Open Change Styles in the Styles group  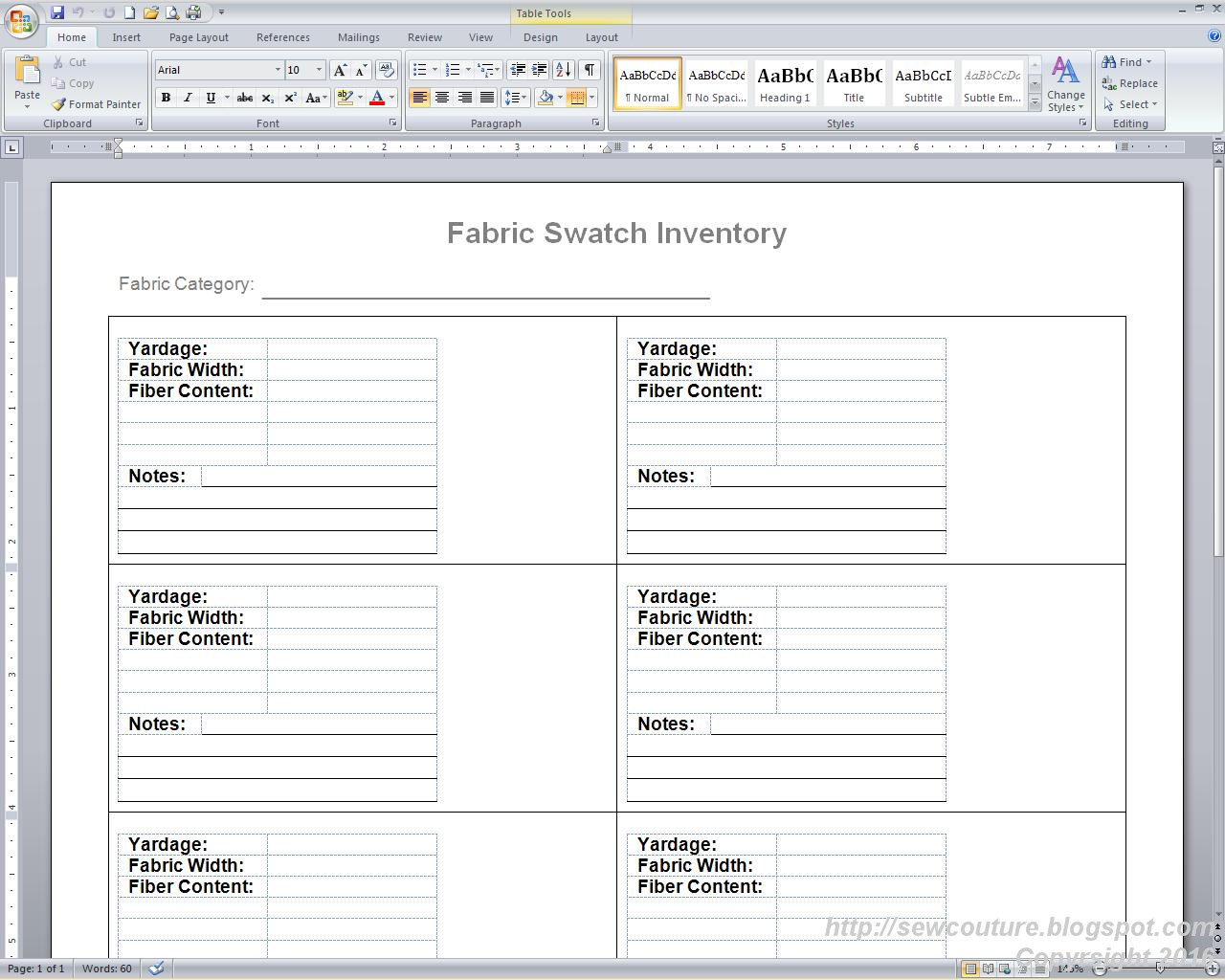coord(1066,83)
